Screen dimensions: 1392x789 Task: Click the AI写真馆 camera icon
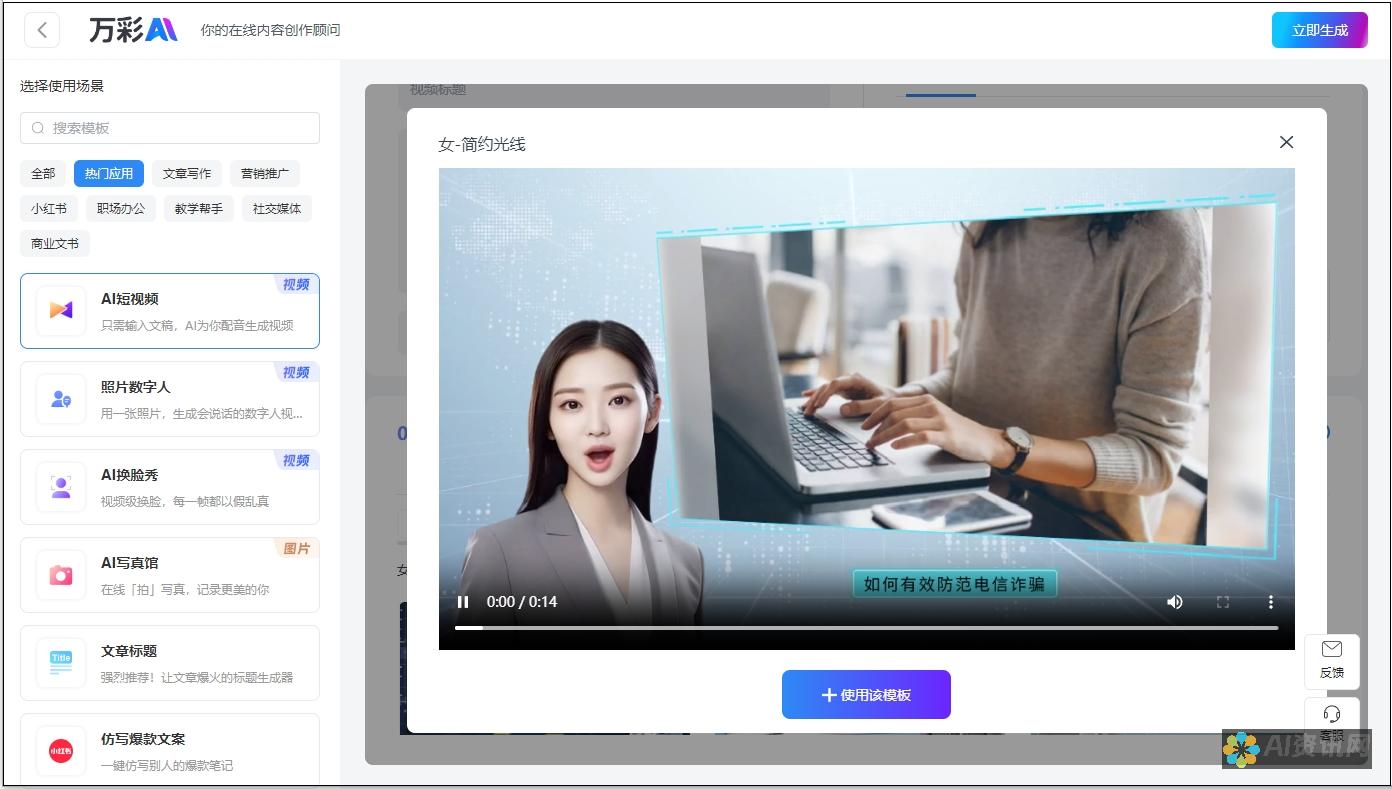point(61,575)
